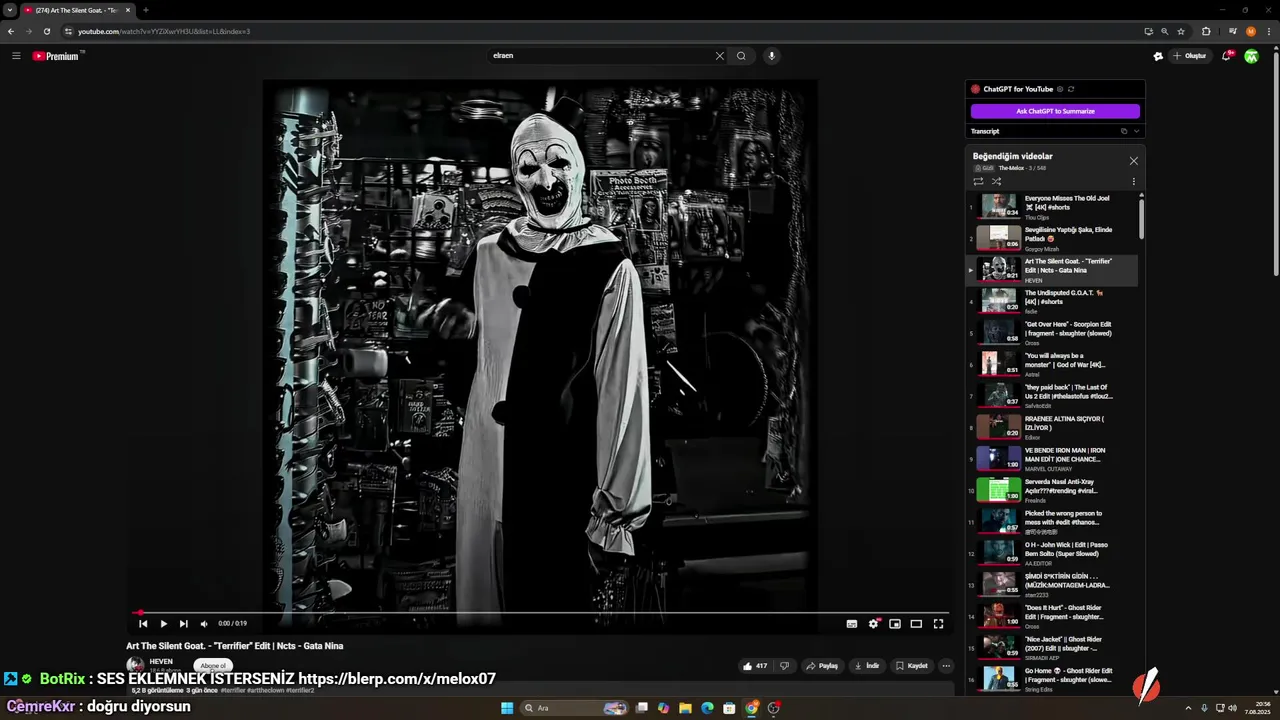1280x720 pixels.
Task: Start voice search with microphone
Action: click(x=771, y=56)
